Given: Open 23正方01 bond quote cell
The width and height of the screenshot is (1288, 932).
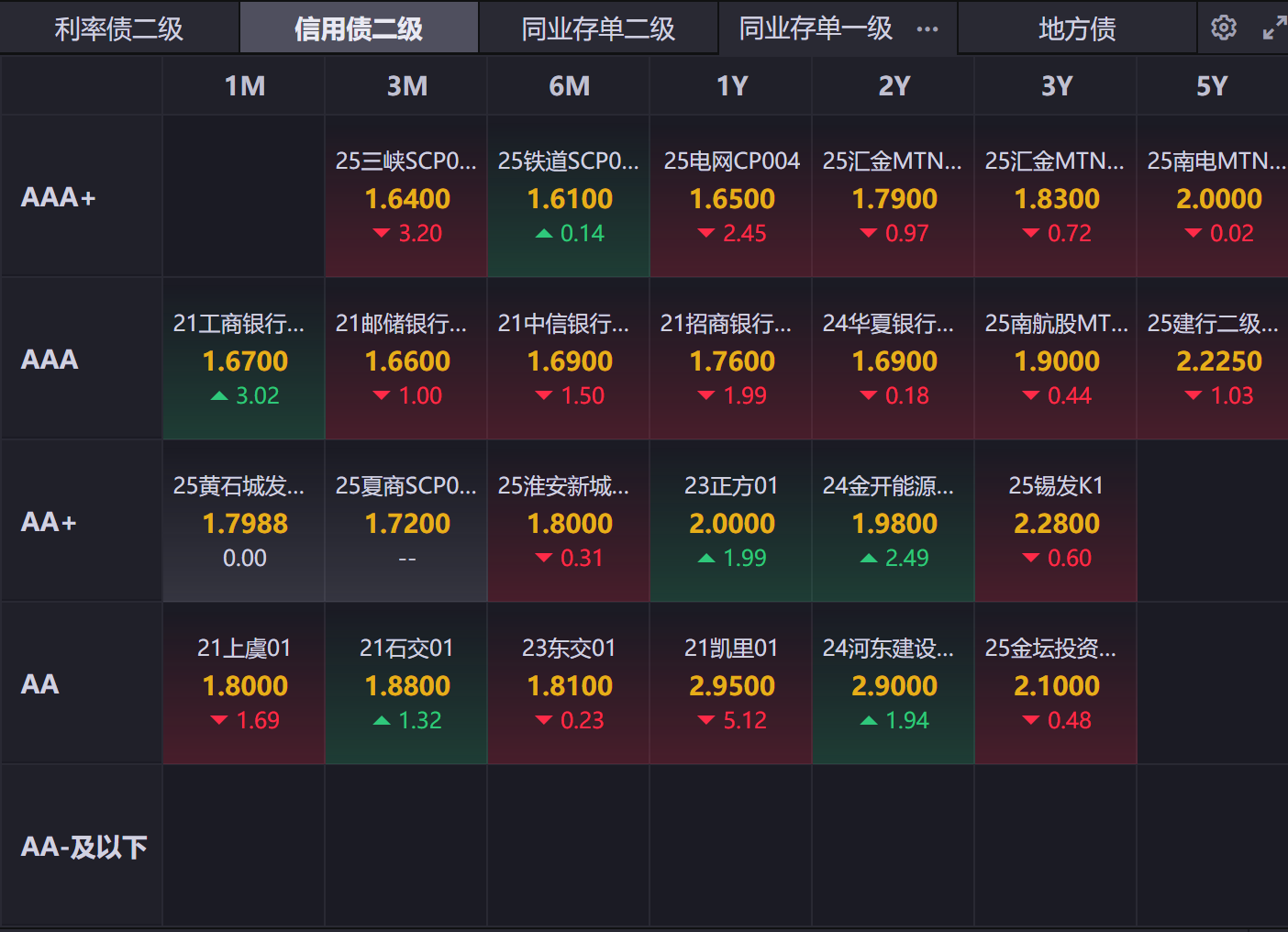Looking at the screenshot, I should tap(731, 522).
